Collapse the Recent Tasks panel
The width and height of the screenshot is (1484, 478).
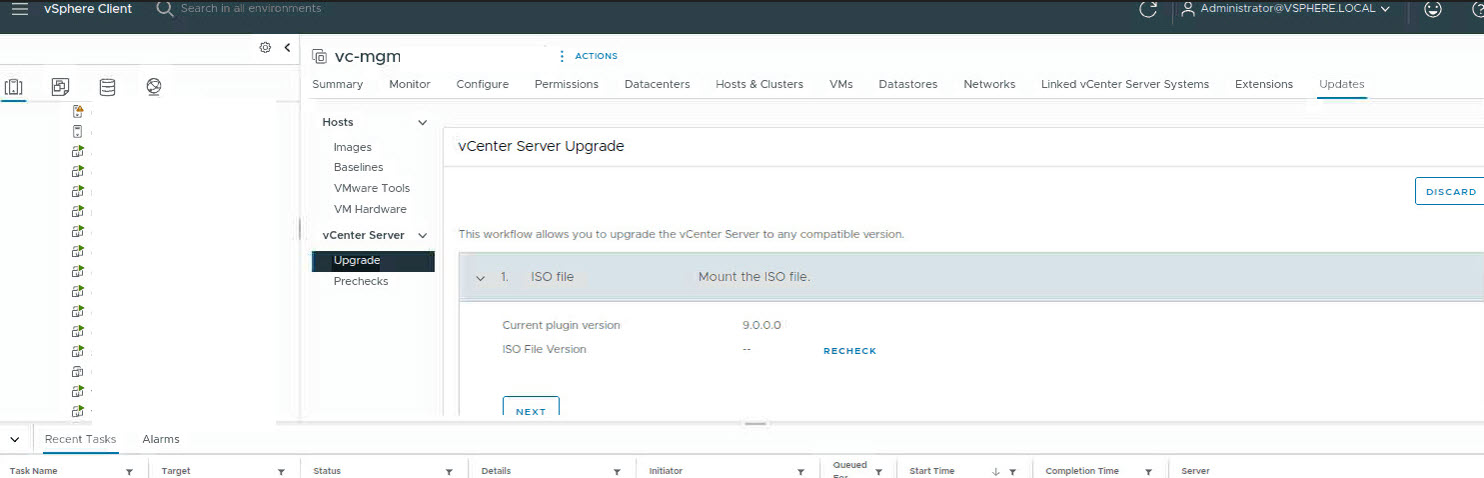[14, 439]
